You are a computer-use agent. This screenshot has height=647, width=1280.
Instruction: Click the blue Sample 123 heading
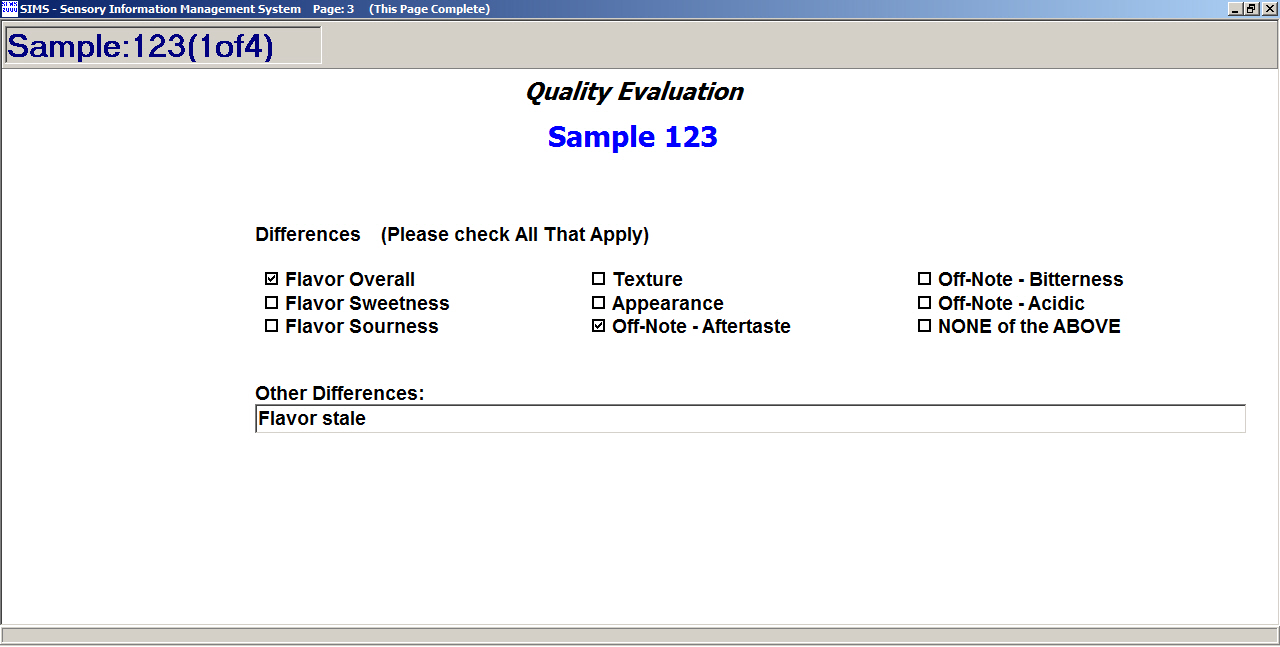coord(633,137)
